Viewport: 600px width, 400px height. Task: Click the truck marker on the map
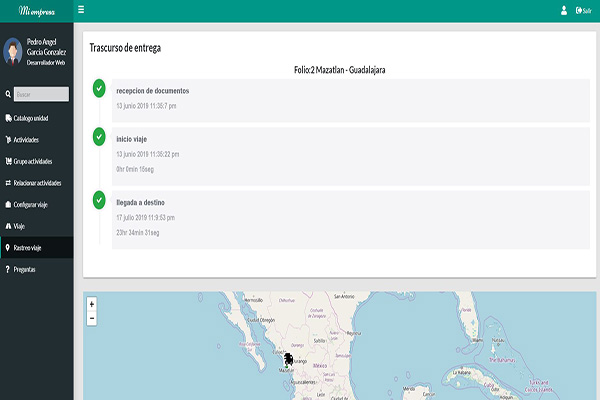click(289, 358)
